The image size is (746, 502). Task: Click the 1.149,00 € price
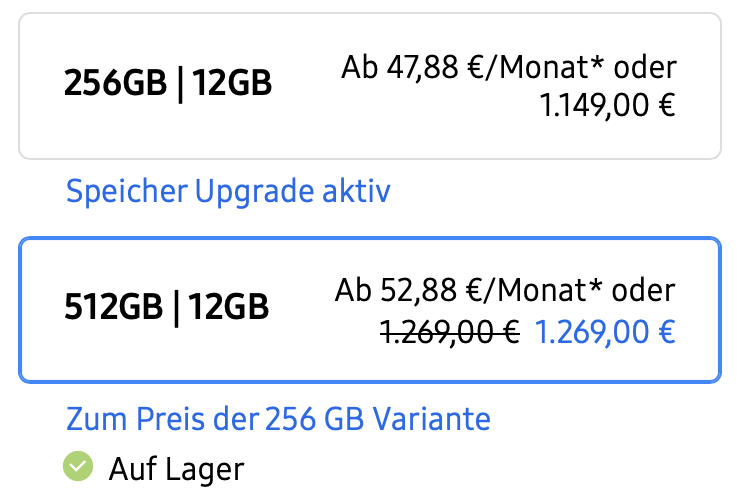click(x=608, y=104)
